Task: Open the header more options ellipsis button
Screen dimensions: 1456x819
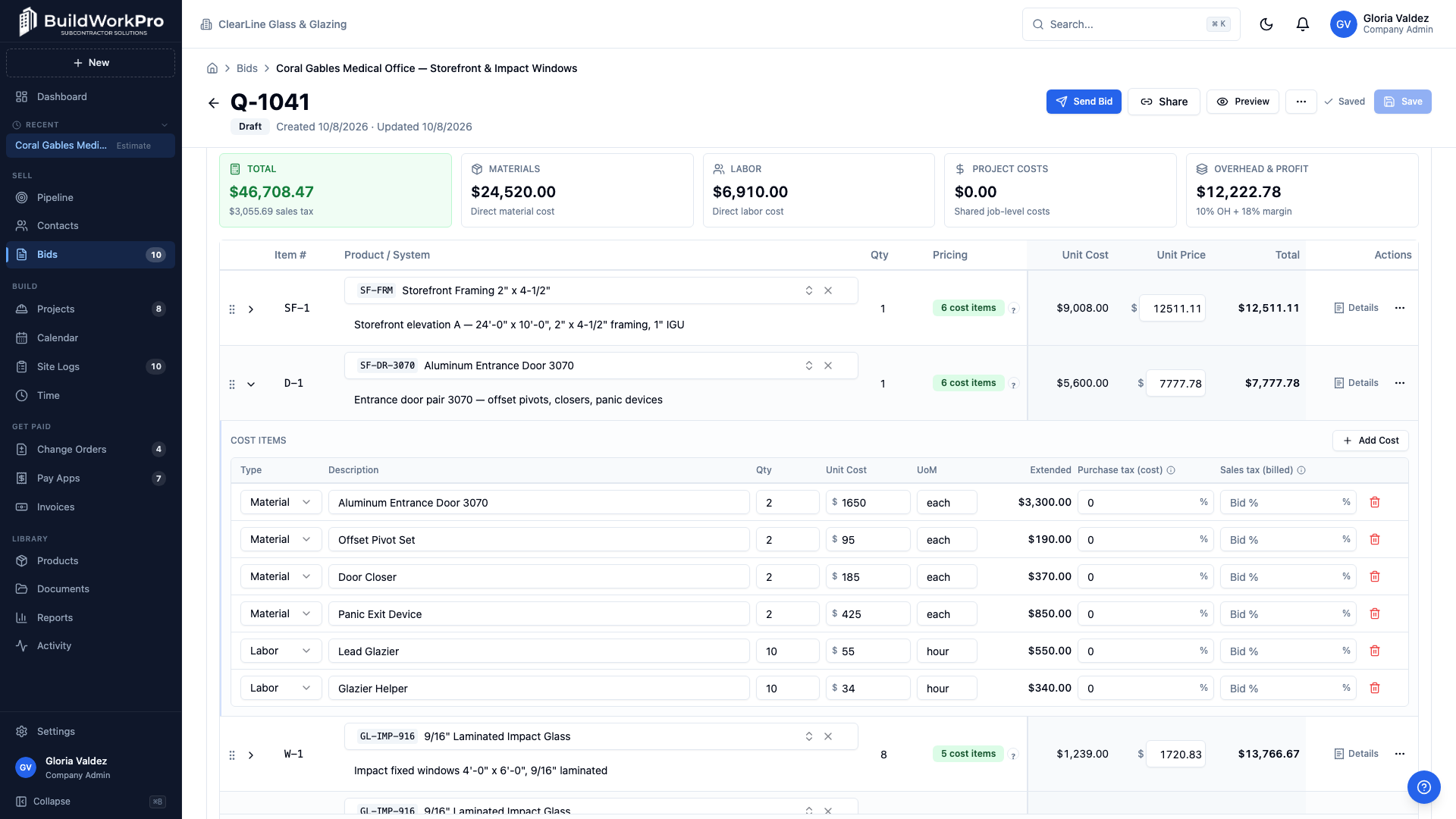Action: [1301, 102]
